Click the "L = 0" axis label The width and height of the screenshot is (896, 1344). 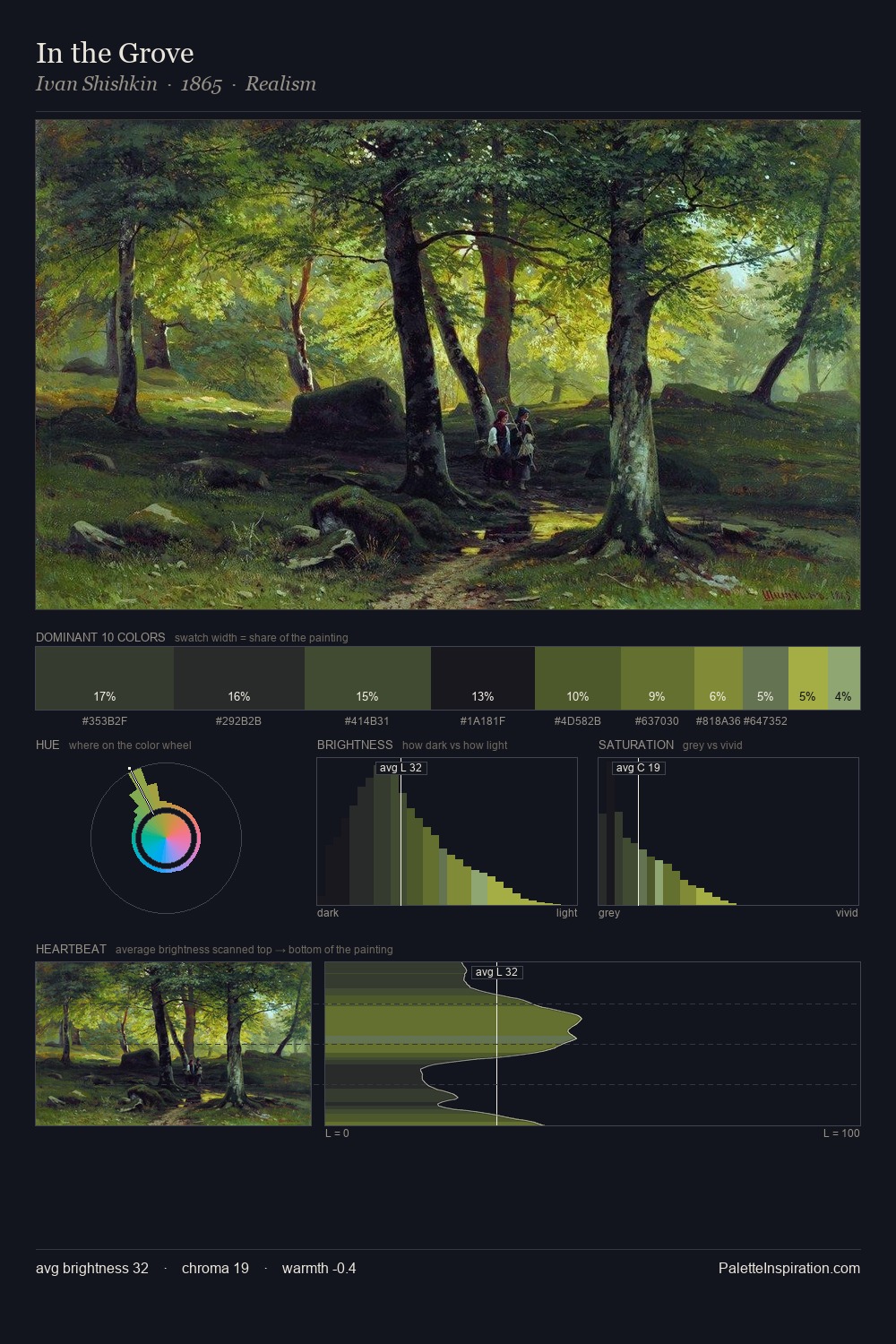pos(337,1133)
